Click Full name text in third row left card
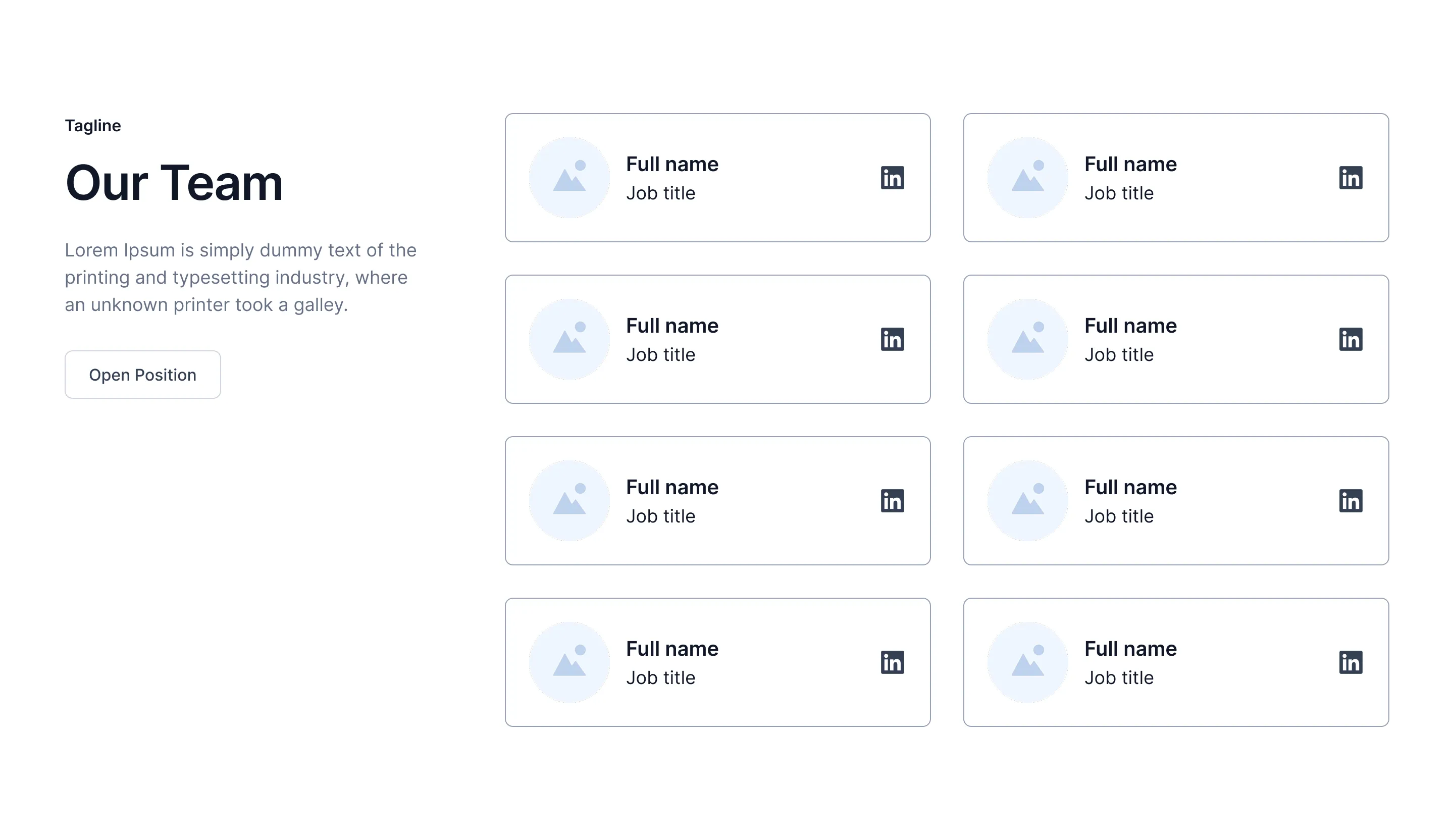The image size is (1454, 840). (x=672, y=488)
